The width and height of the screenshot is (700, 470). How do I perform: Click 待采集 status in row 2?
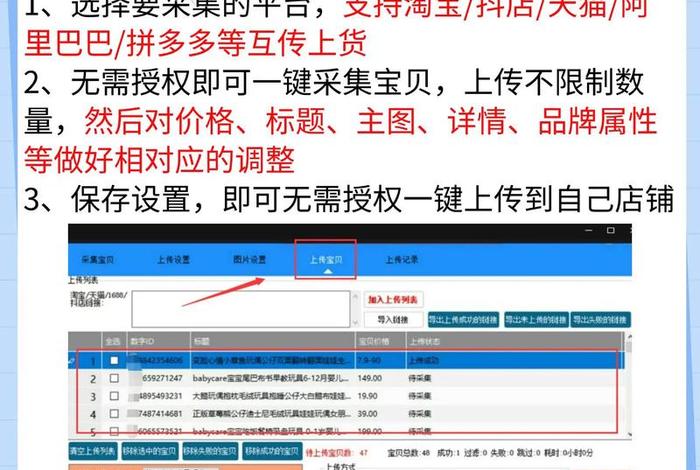coord(420,378)
